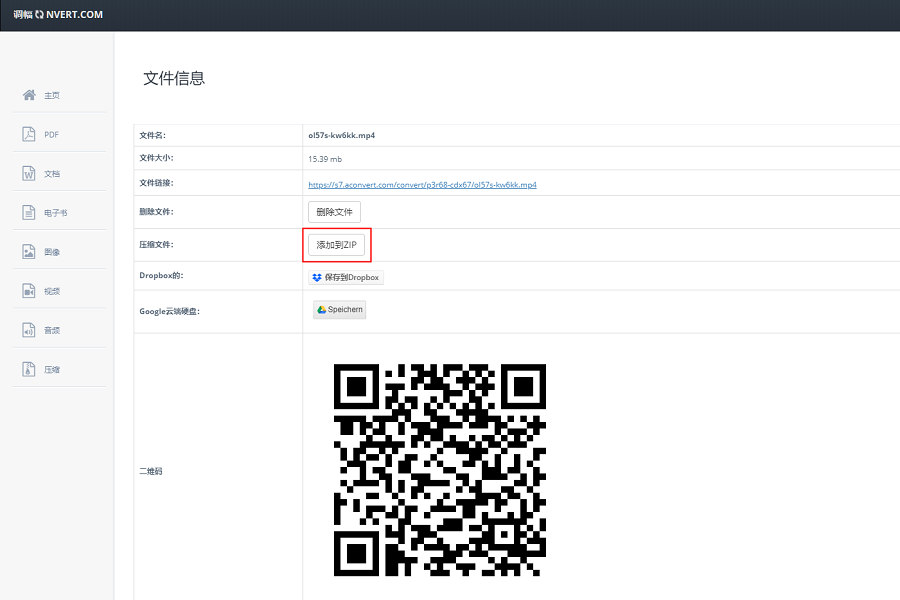Open the s7.aconvert.com file download link
The height and width of the screenshot is (600, 900).
coord(422,184)
